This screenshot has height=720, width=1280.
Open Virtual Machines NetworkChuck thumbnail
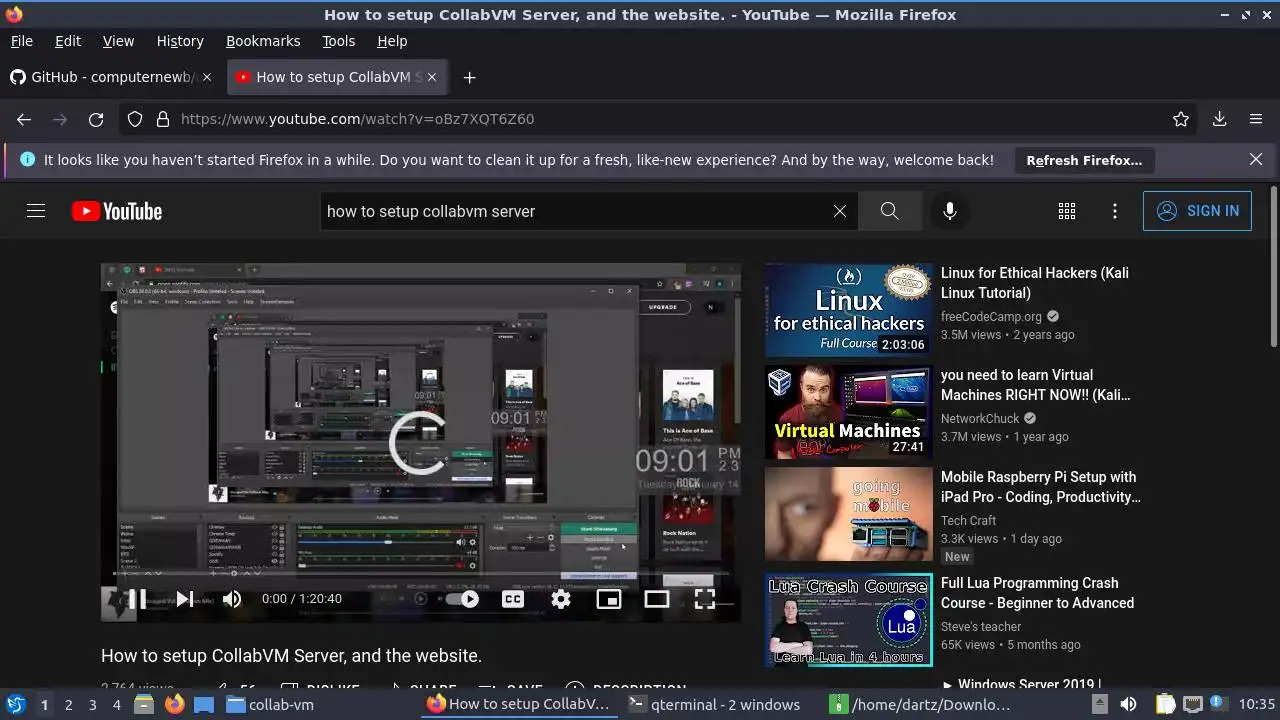pos(848,412)
